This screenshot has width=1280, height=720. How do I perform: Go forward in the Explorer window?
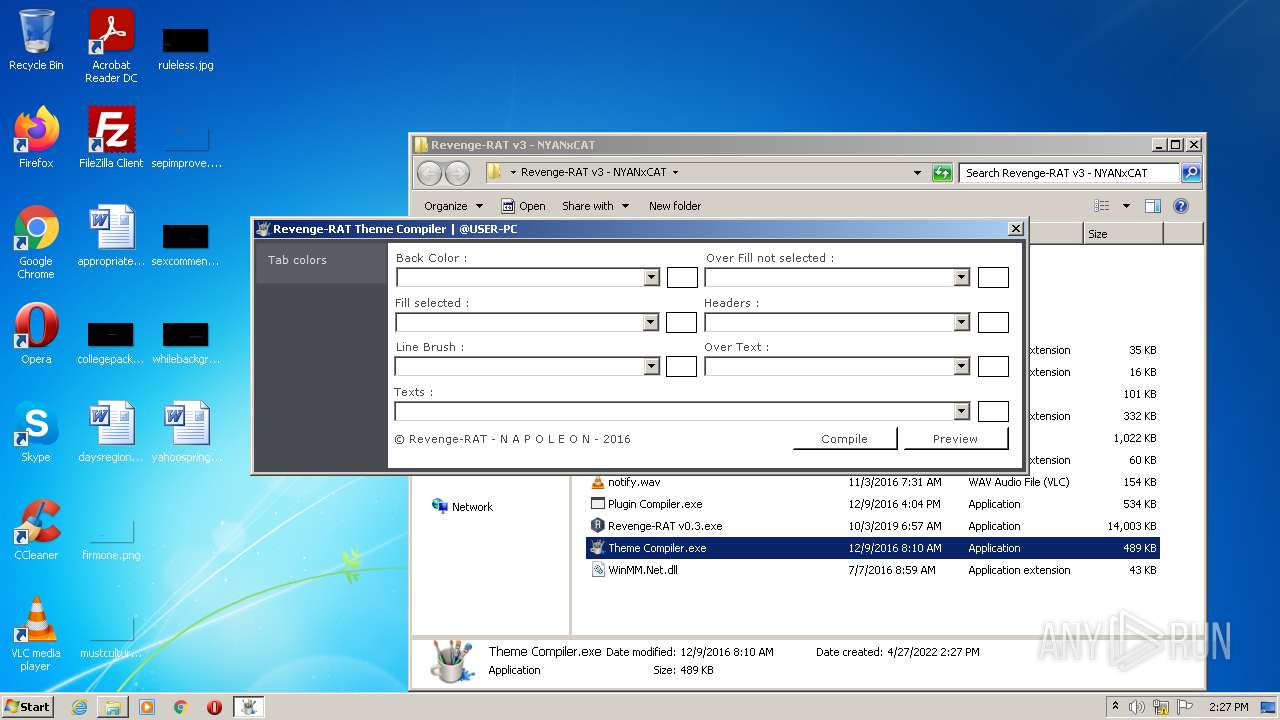457,173
